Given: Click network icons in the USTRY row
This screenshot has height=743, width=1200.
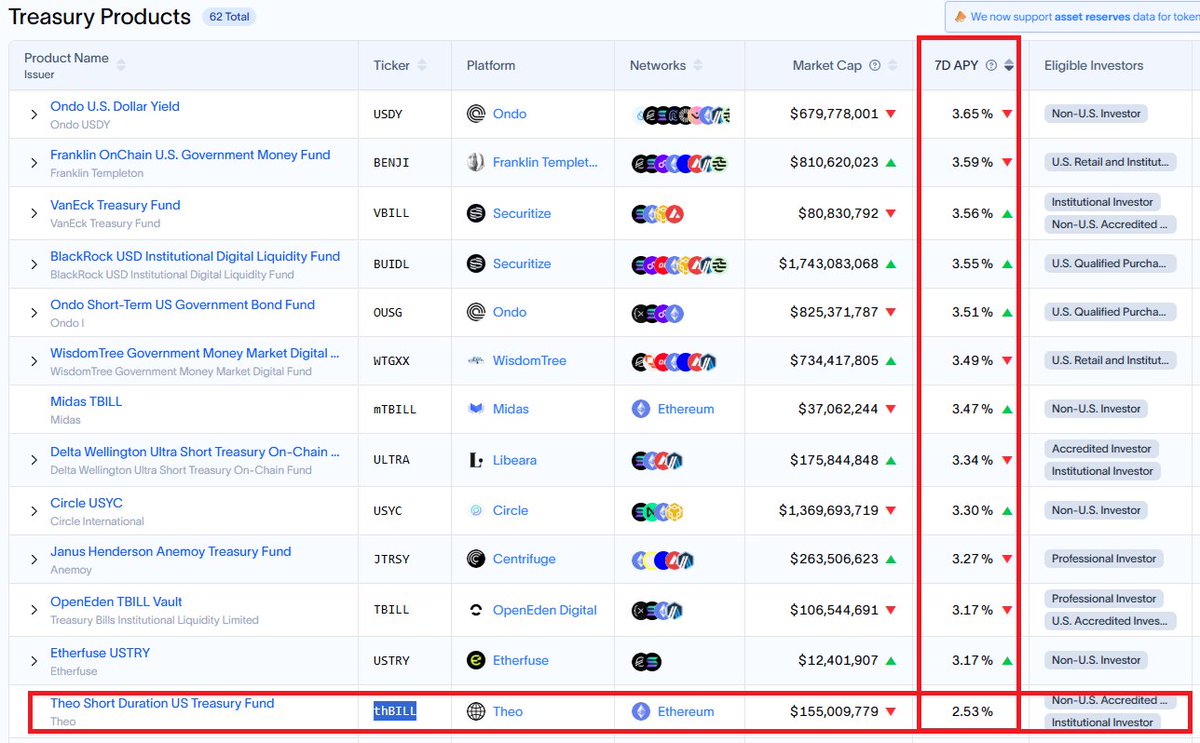Looking at the screenshot, I should (x=646, y=660).
